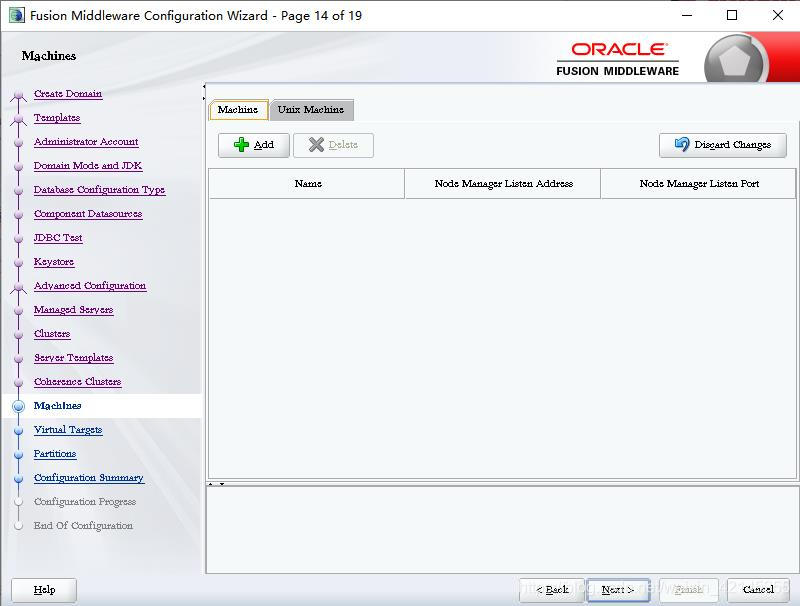This screenshot has height=606, width=800.
Task: Open Coherence Clusters step
Action: [x=78, y=382]
